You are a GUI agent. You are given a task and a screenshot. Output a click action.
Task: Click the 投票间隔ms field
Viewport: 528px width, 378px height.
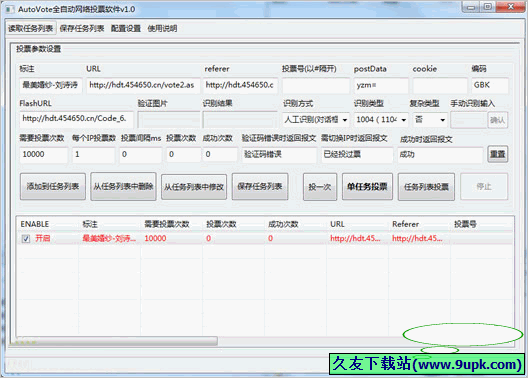click(140, 154)
